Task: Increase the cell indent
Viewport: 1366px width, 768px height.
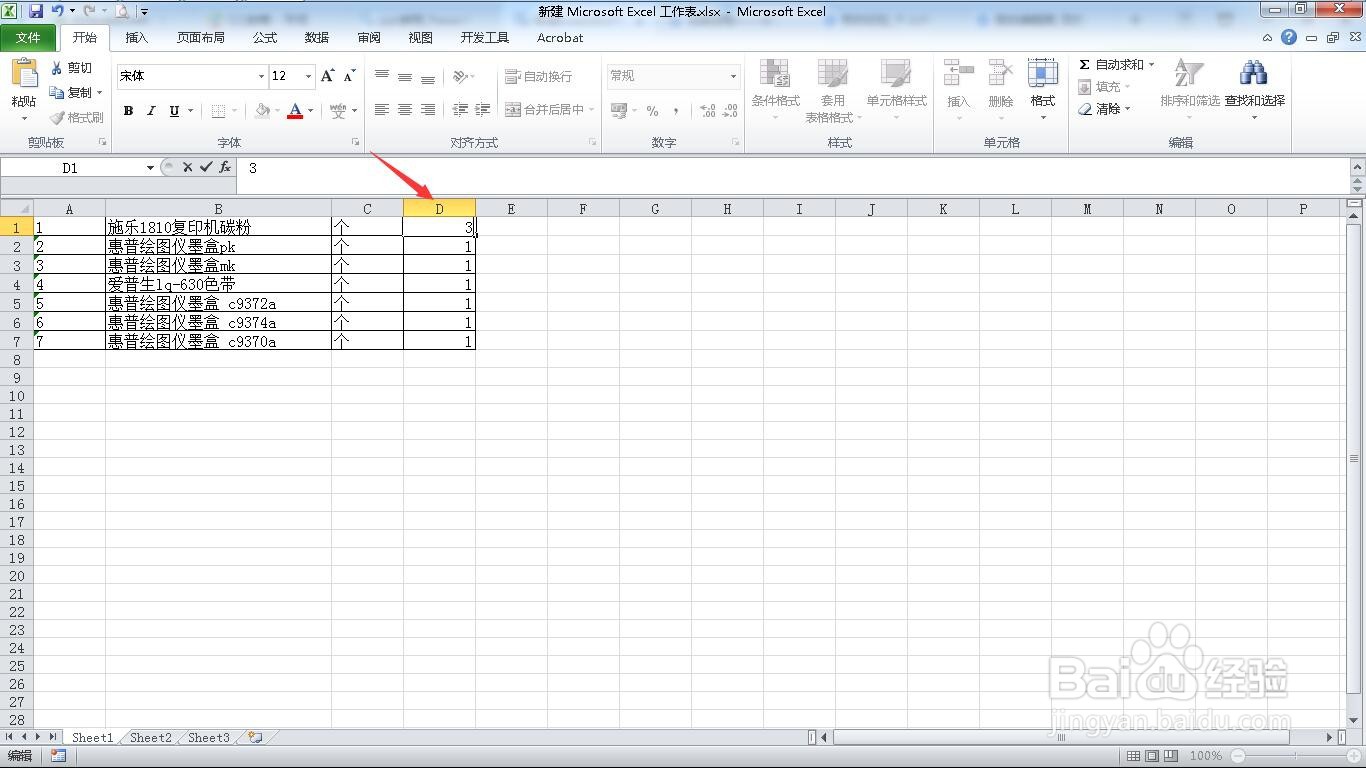Action: tap(483, 110)
